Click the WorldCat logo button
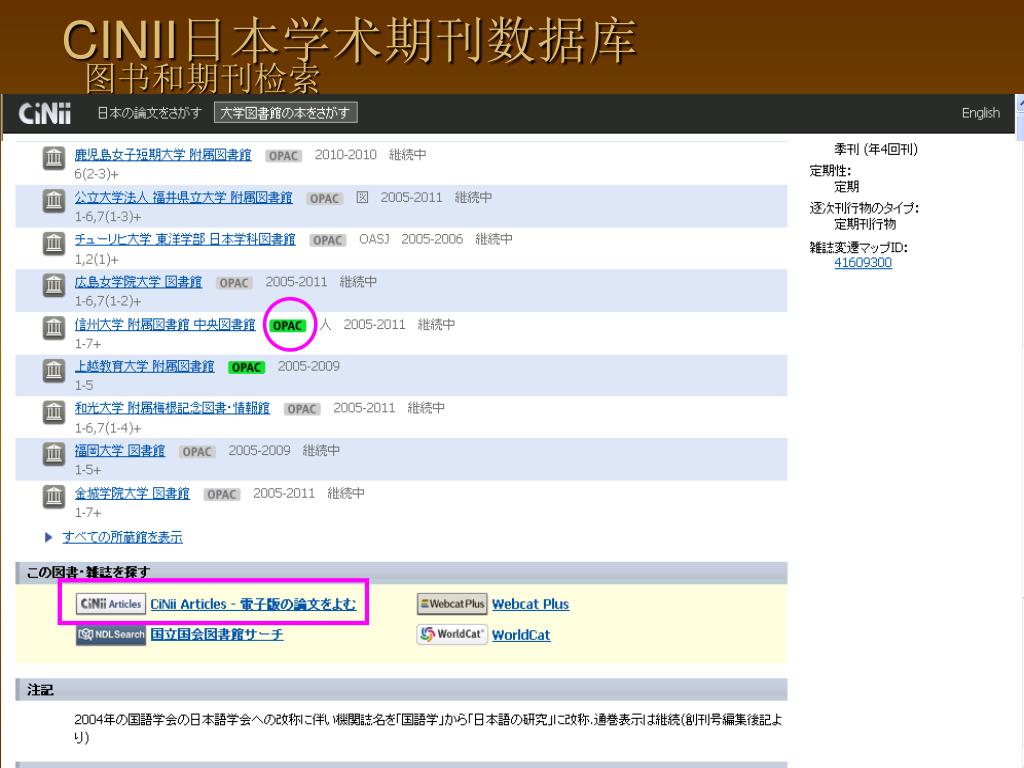This screenshot has width=1024, height=768. [452, 634]
